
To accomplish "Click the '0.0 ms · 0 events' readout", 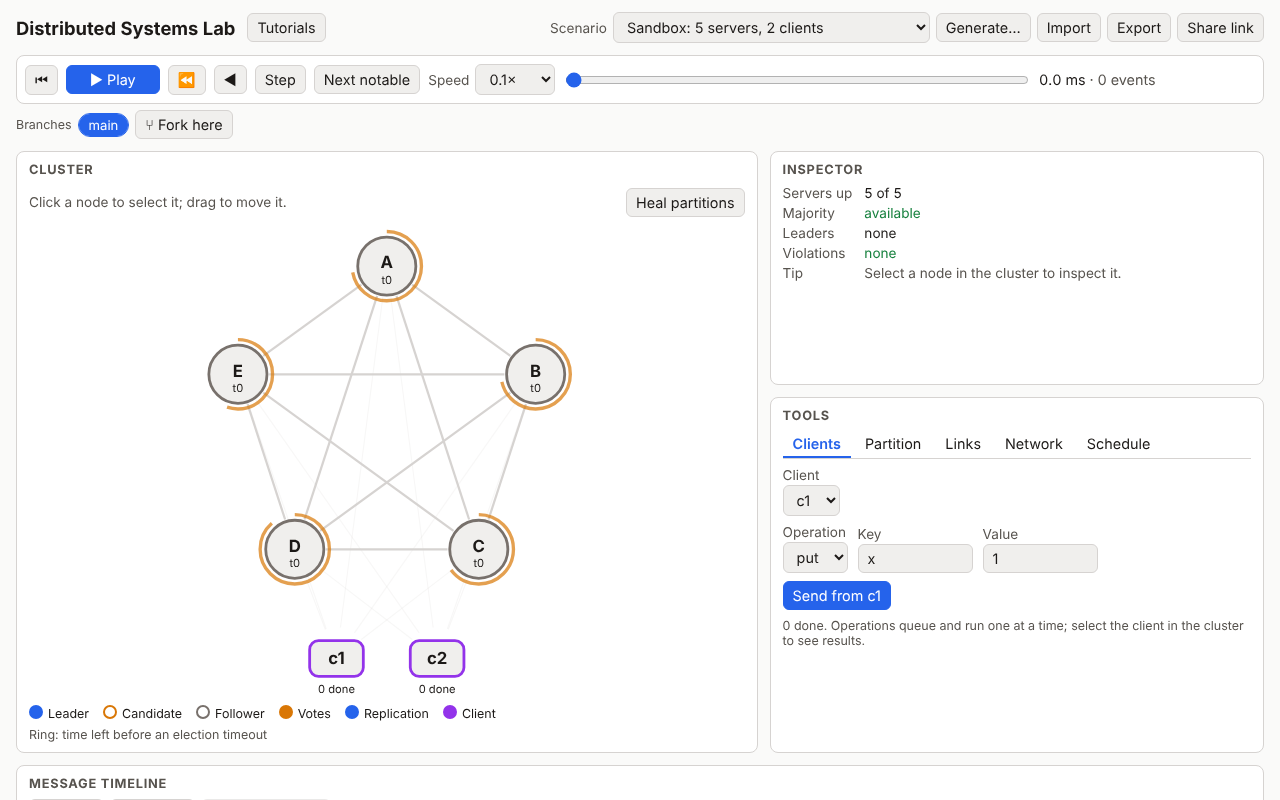I will click(1097, 80).
